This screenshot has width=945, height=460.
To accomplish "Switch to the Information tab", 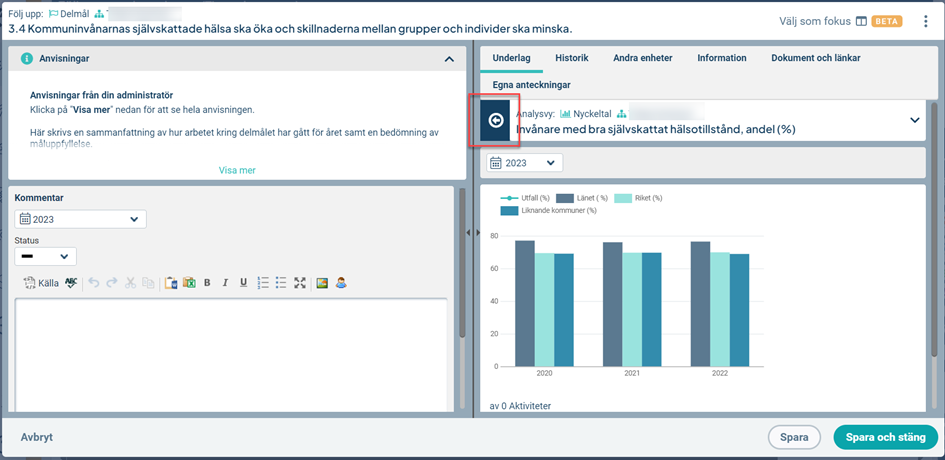I will (x=722, y=58).
